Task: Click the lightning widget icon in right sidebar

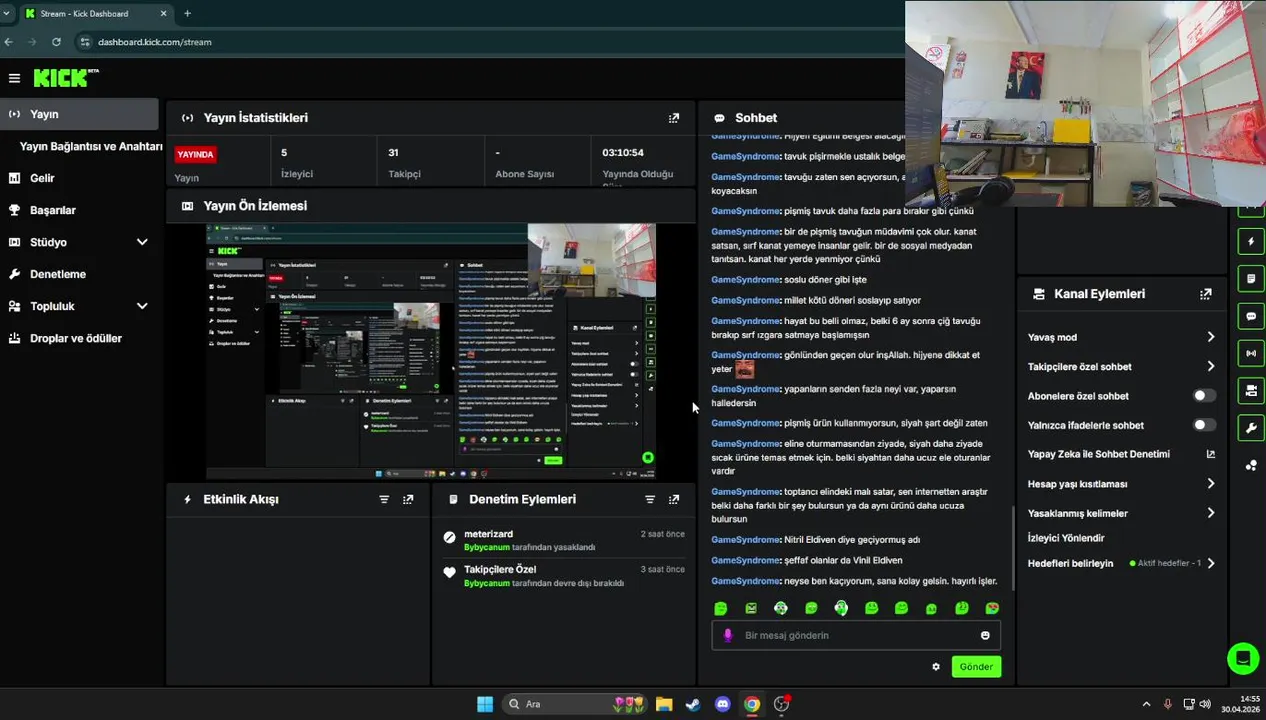Action: pyautogui.click(x=1251, y=242)
